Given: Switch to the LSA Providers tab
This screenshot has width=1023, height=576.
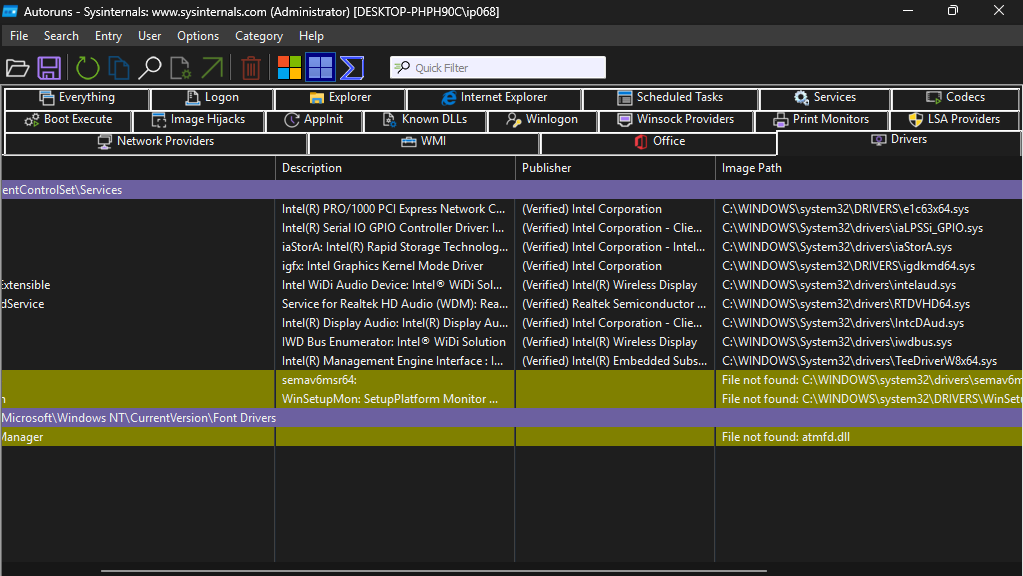Looking at the screenshot, I should coord(954,120).
